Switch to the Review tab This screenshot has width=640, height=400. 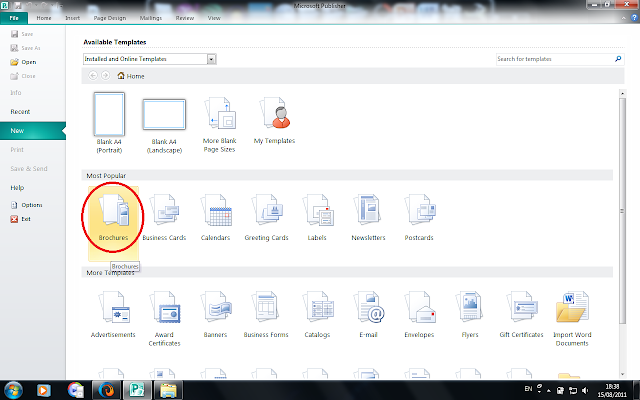point(184,18)
